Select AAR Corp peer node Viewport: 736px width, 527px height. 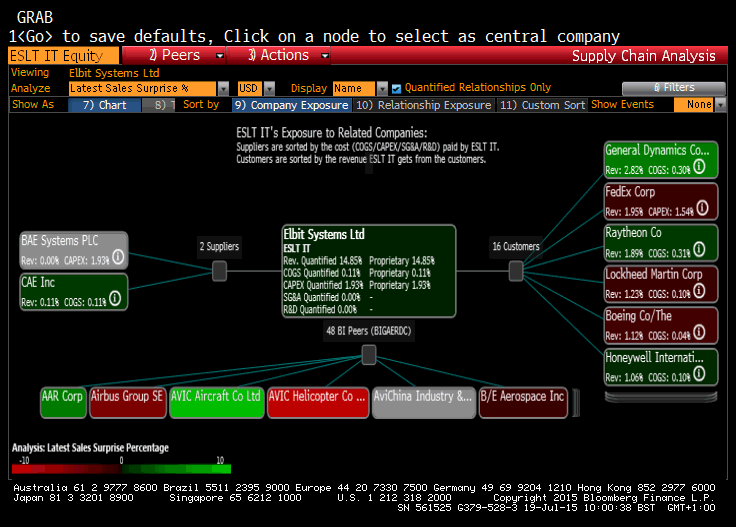[x=63, y=402]
